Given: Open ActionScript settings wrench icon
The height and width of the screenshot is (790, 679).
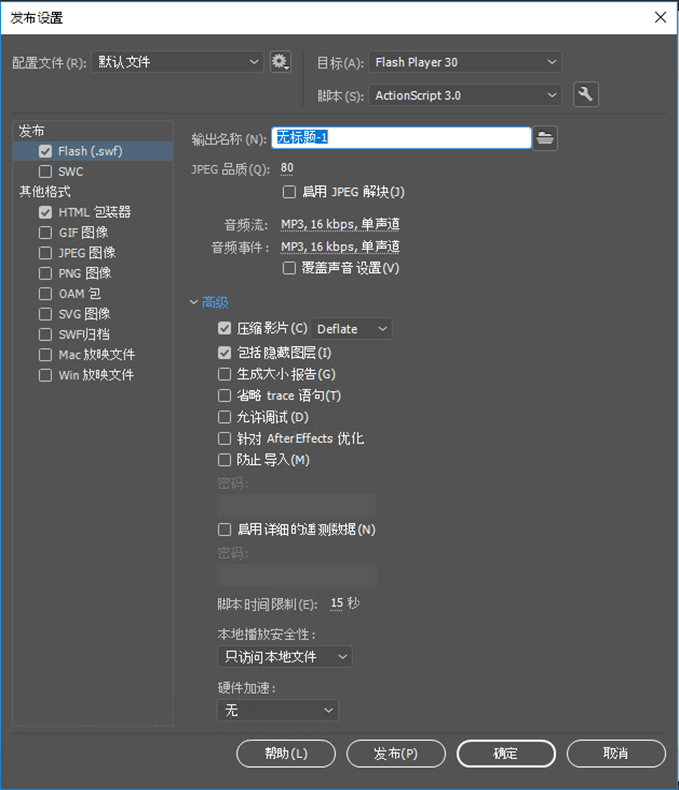Looking at the screenshot, I should click(586, 95).
